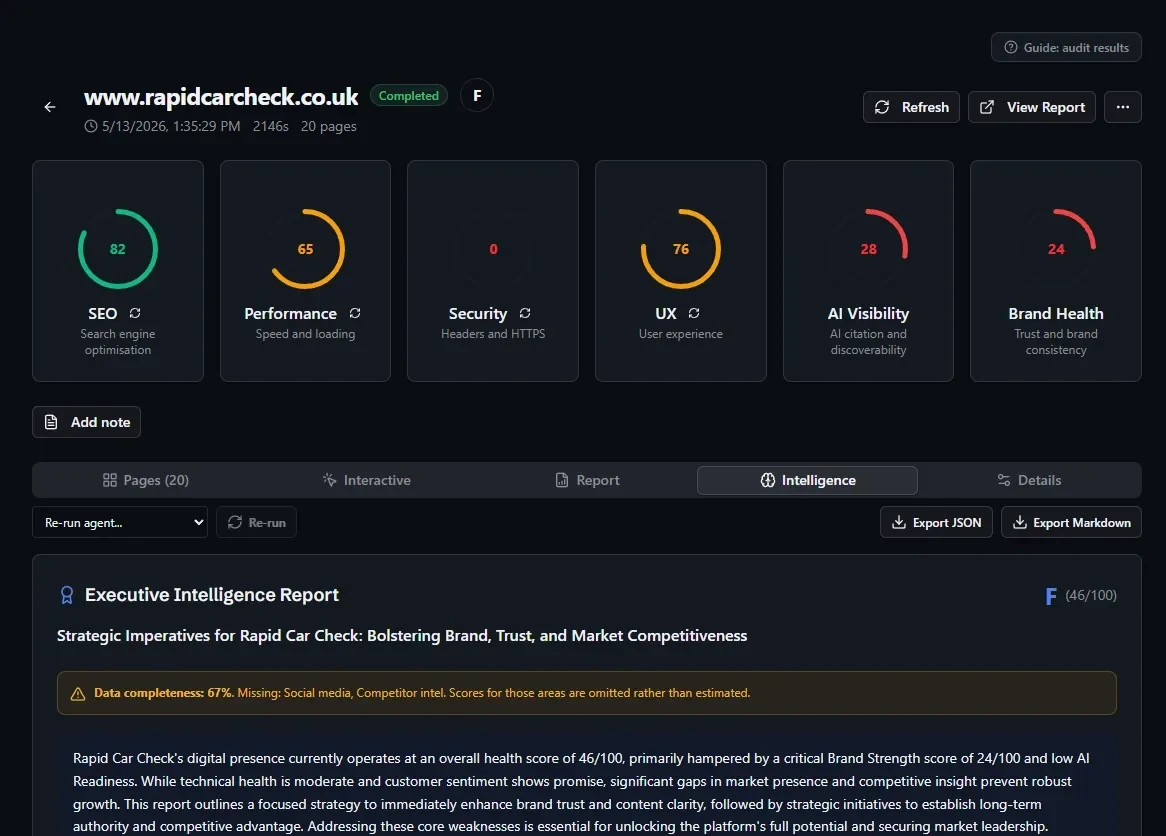Image resolution: width=1166 pixels, height=836 pixels.
Task: Open the three-dot more options menu
Action: (x=1123, y=107)
